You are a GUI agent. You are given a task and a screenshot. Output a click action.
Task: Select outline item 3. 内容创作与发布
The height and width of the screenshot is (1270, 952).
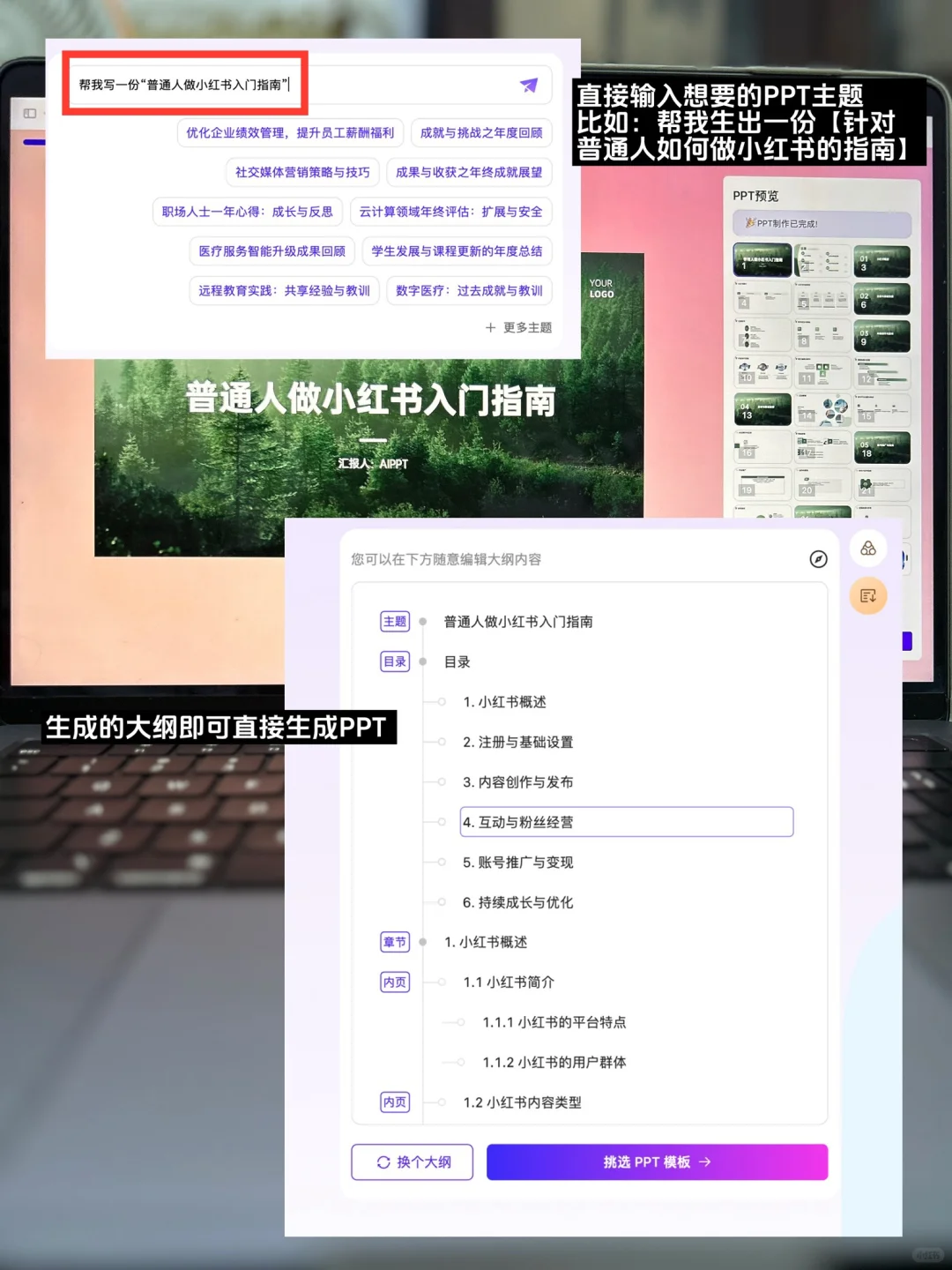click(x=517, y=782)
